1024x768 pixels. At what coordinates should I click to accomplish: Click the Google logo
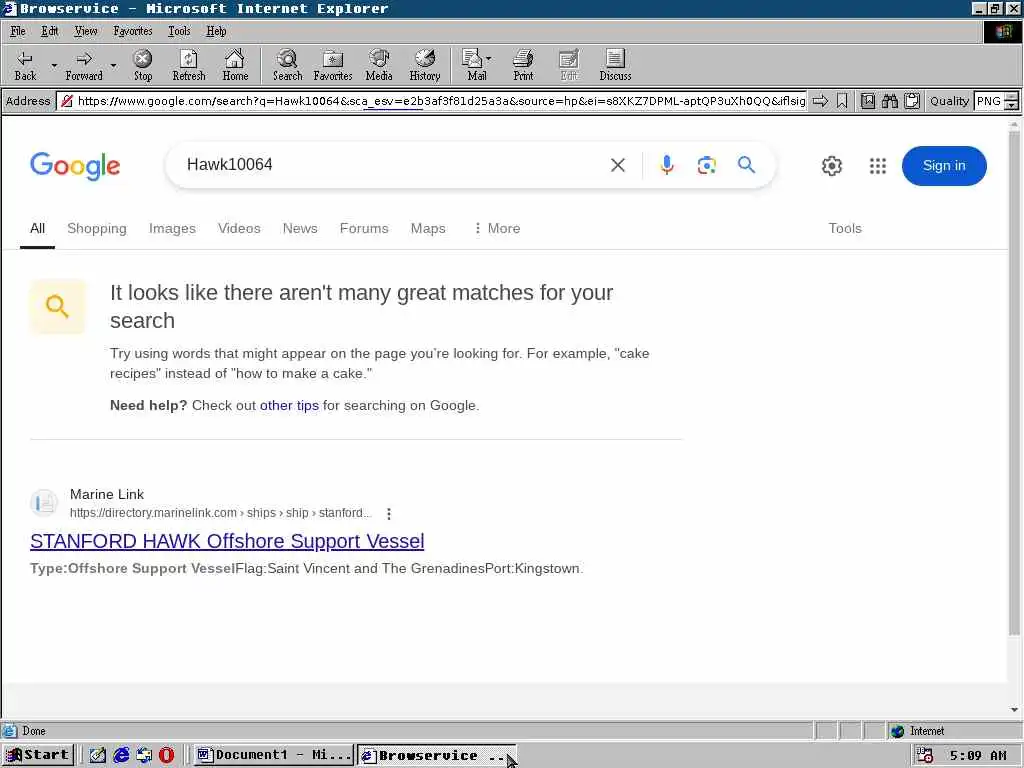tap(75, 166)
